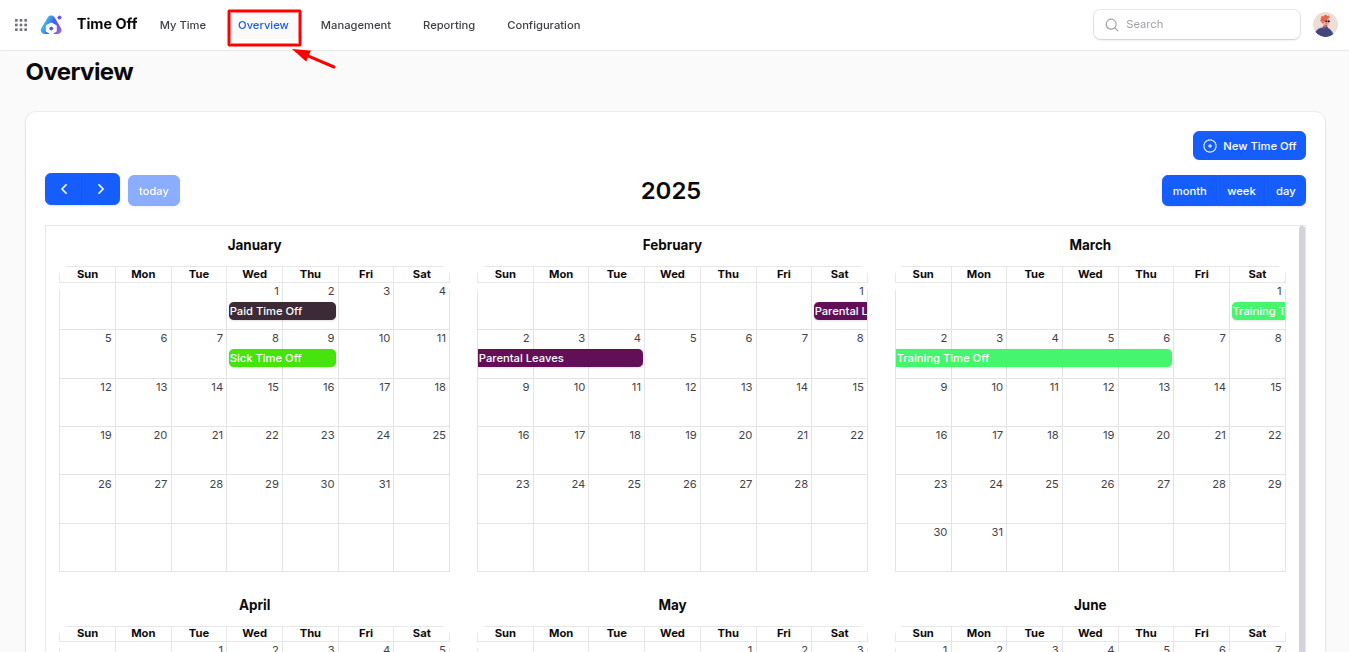This screenshot has width=1349, height=652.
Task: Jump to today in the calendar
Action: [154, 191]
